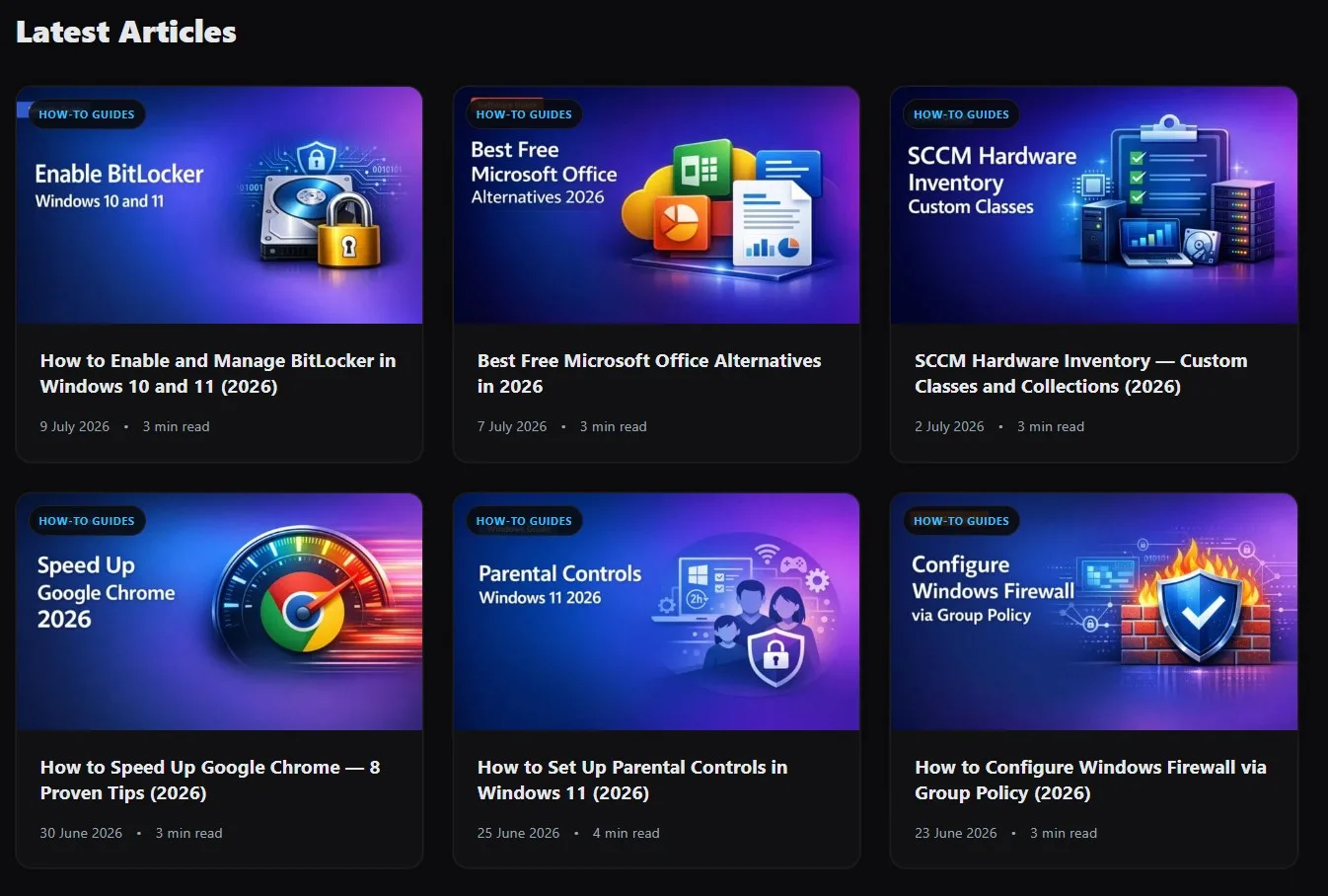Image resolution: width=1328 pixels, height=896 pixels.
Task: Click the '23 June 2026' date text
Action: point(956,833)
